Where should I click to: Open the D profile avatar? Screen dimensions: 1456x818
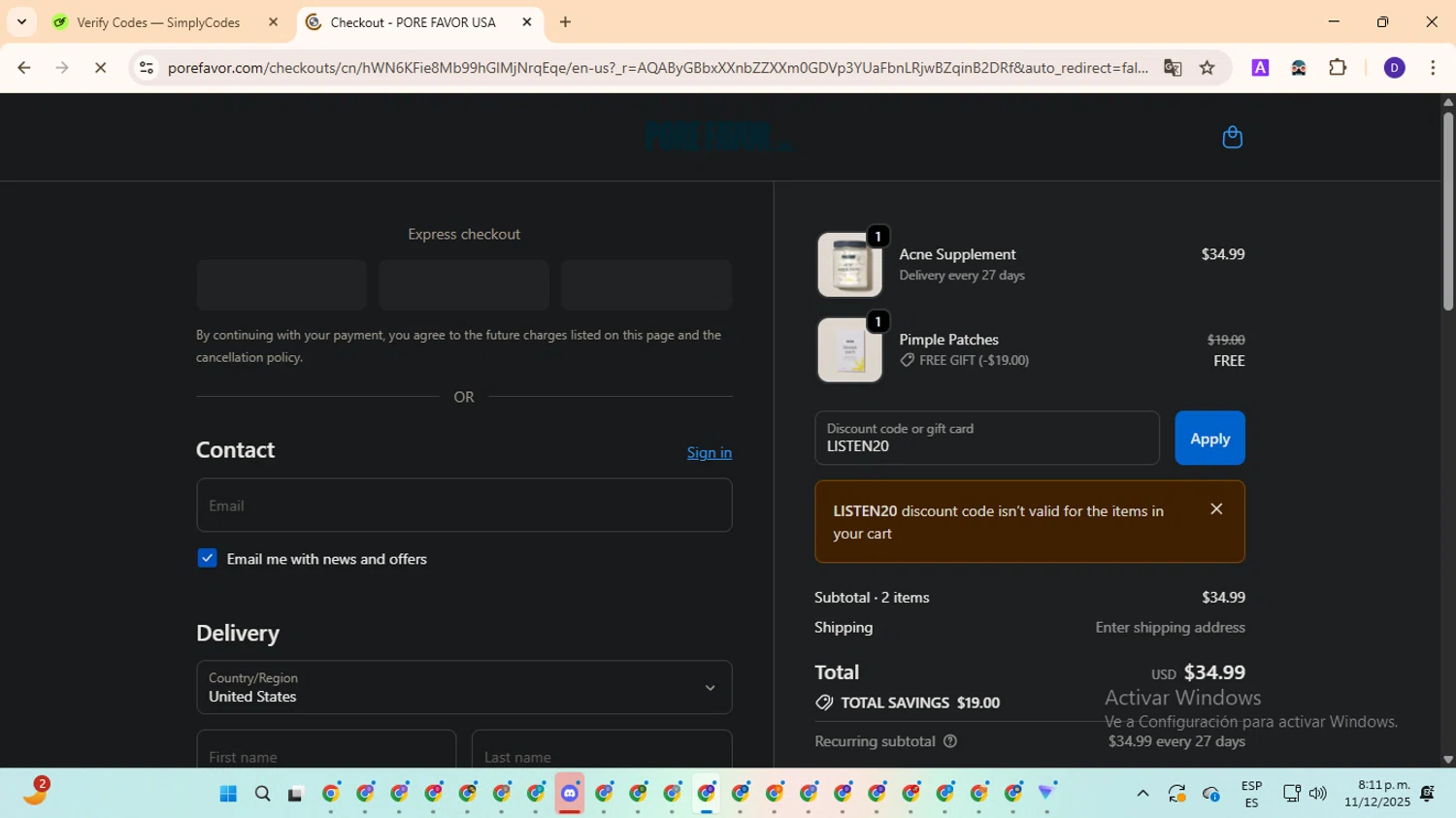click(x=1394, y=68)
